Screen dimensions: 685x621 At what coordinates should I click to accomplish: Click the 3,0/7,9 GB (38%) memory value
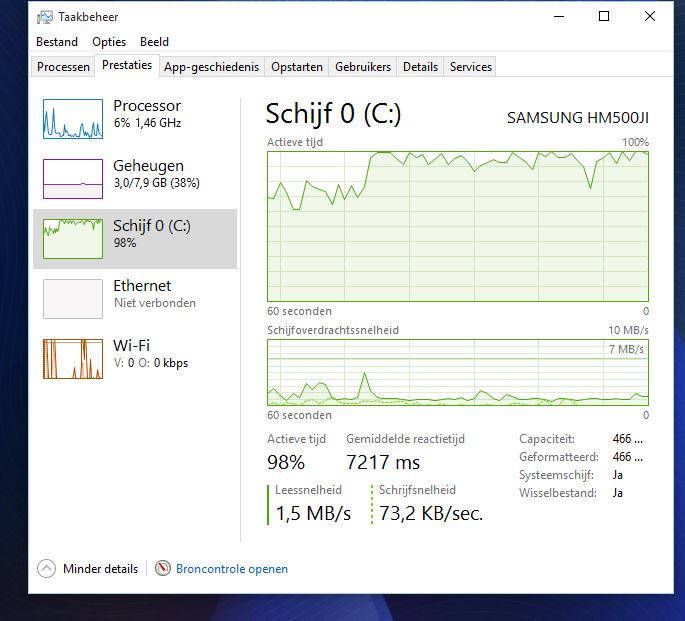coord(156,183)
